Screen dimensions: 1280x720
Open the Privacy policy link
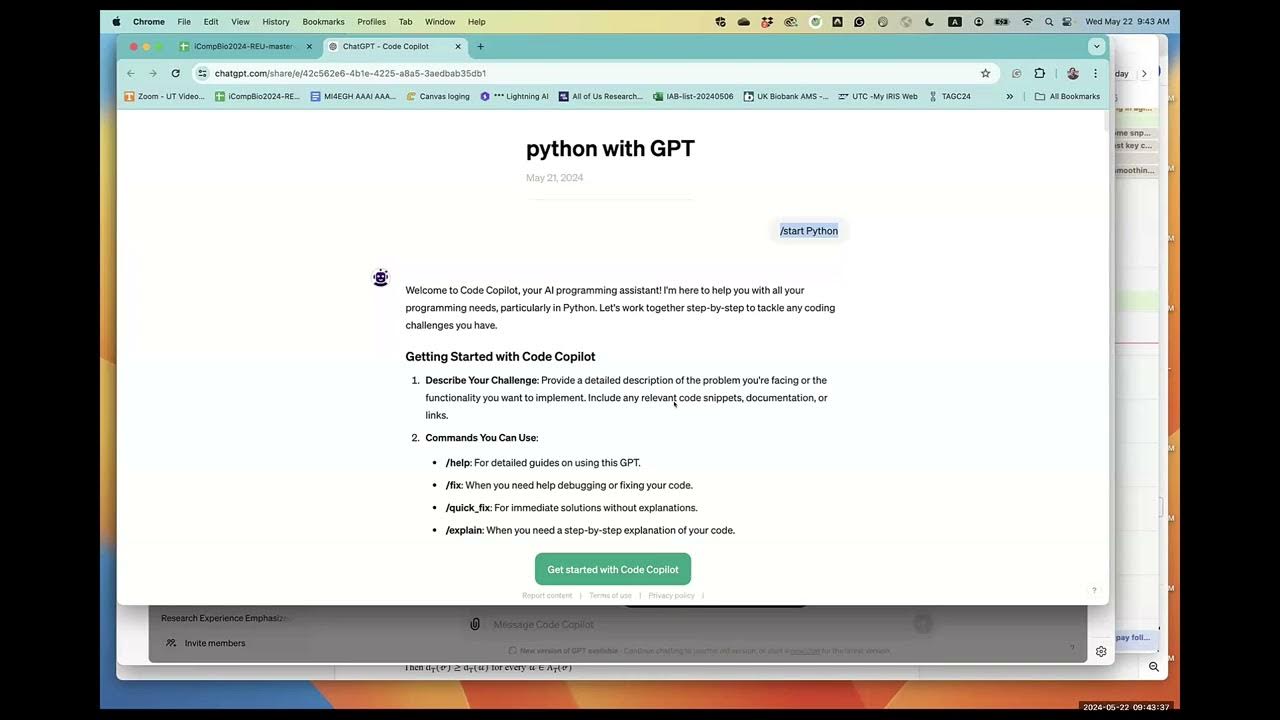point(671,596)
